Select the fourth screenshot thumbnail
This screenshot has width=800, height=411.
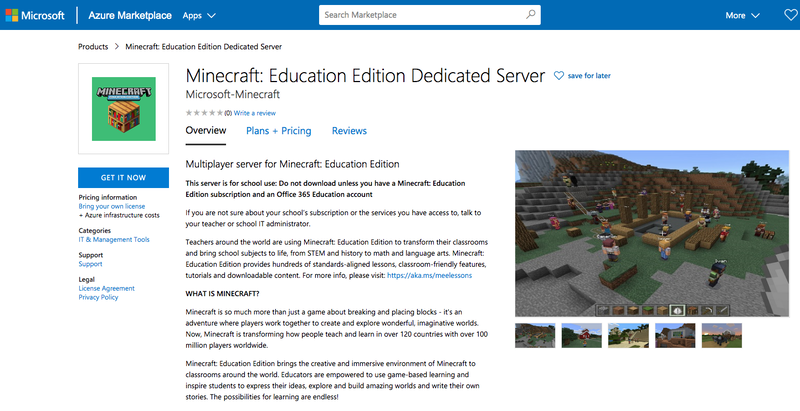[675, 336]
